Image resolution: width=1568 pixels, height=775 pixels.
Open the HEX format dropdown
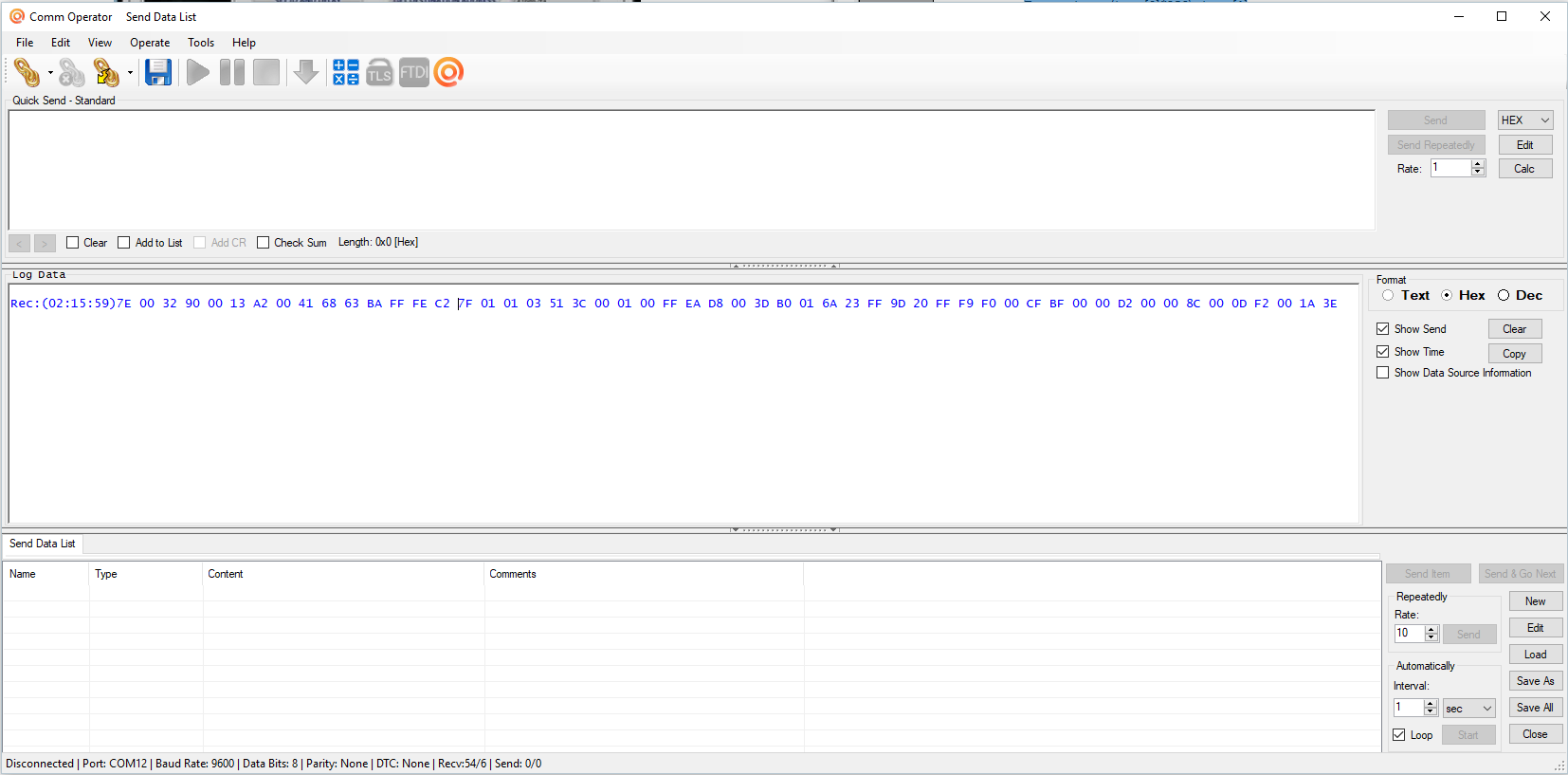point(1524,120)
